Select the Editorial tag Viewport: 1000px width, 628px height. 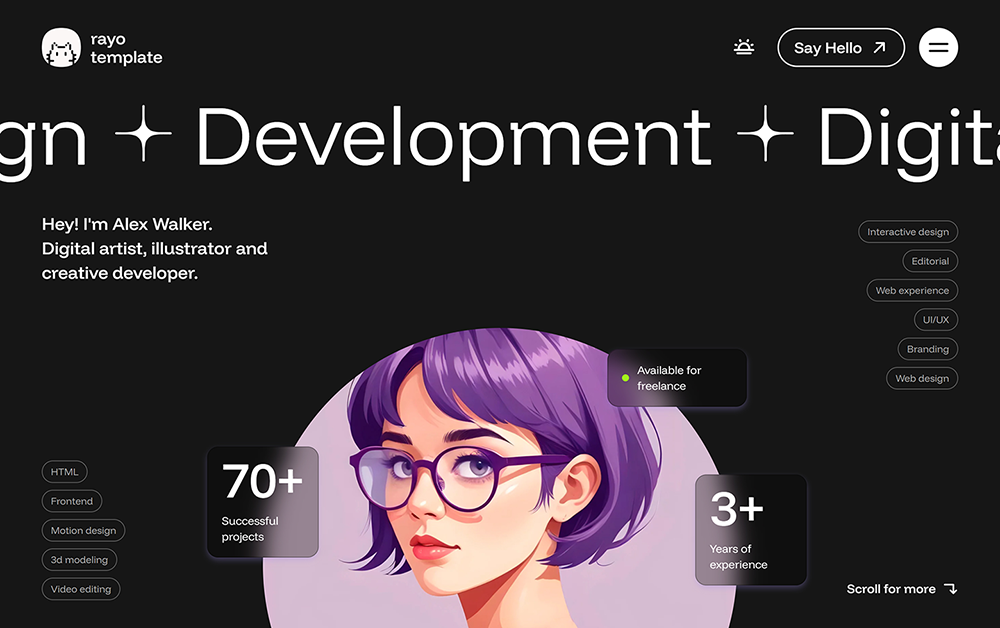929,261
